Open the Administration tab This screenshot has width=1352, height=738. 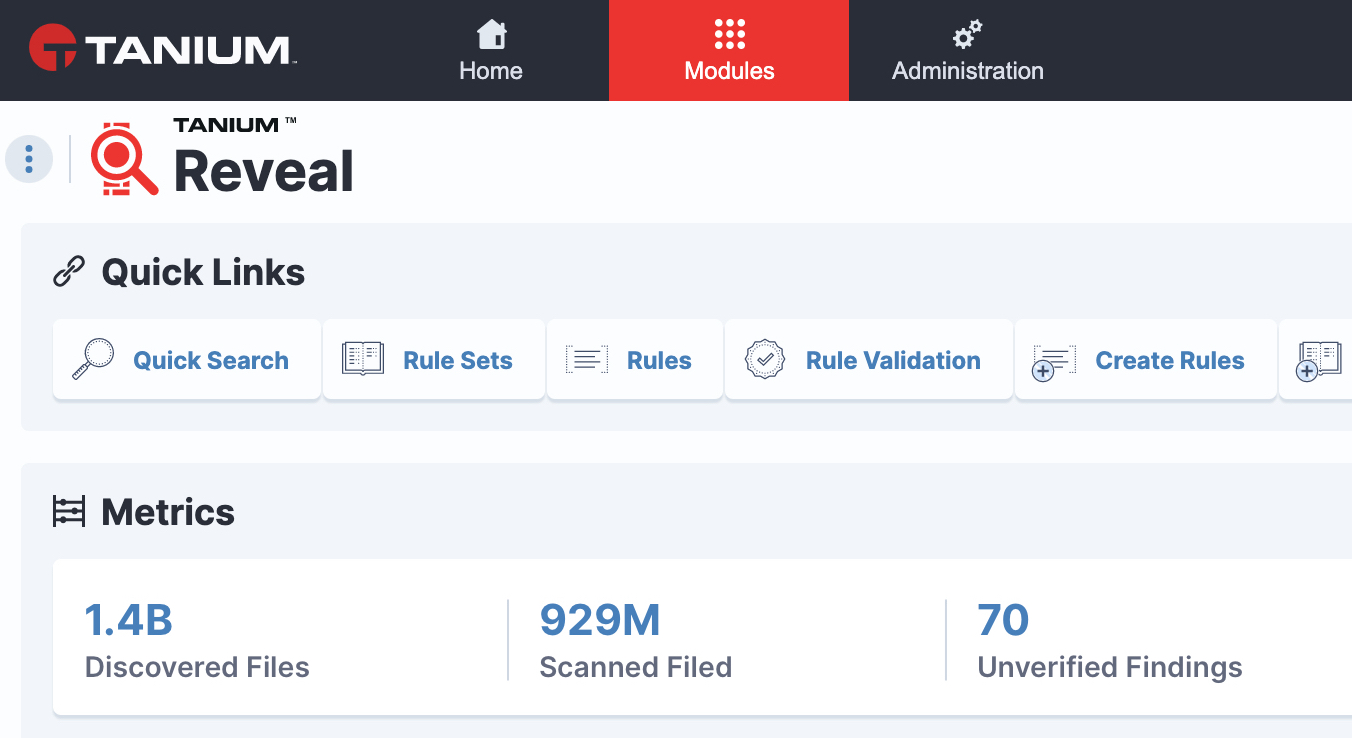(x=968, y=50)
